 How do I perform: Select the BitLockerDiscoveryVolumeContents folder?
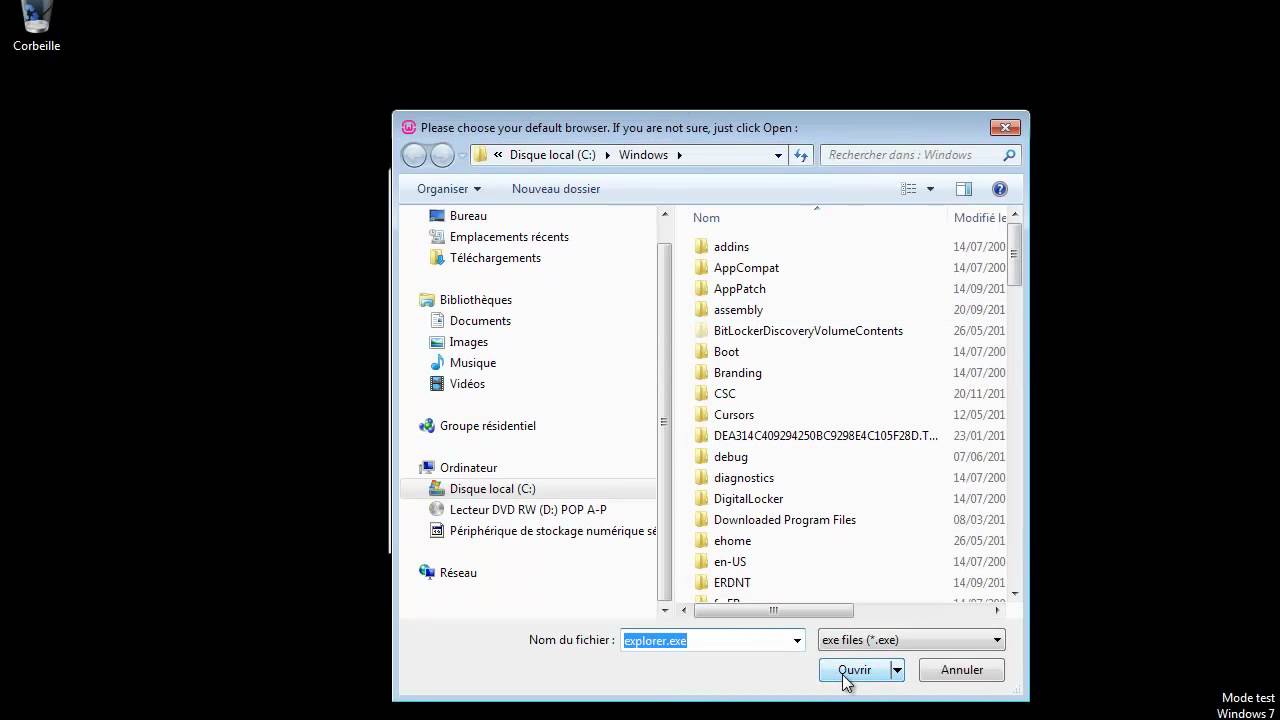pyautogui.click(x=808, y=331)
